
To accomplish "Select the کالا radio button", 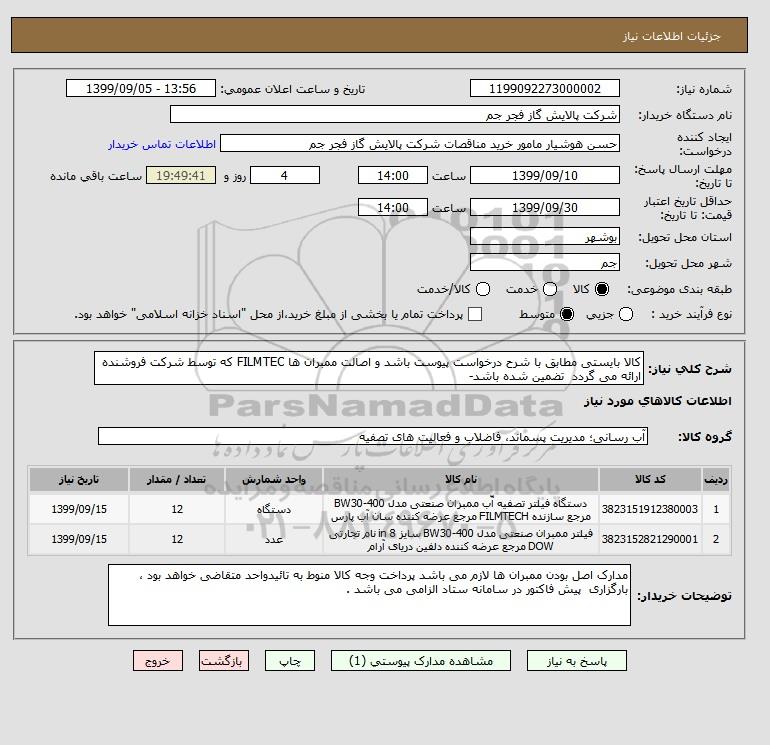I will [602, 289].
